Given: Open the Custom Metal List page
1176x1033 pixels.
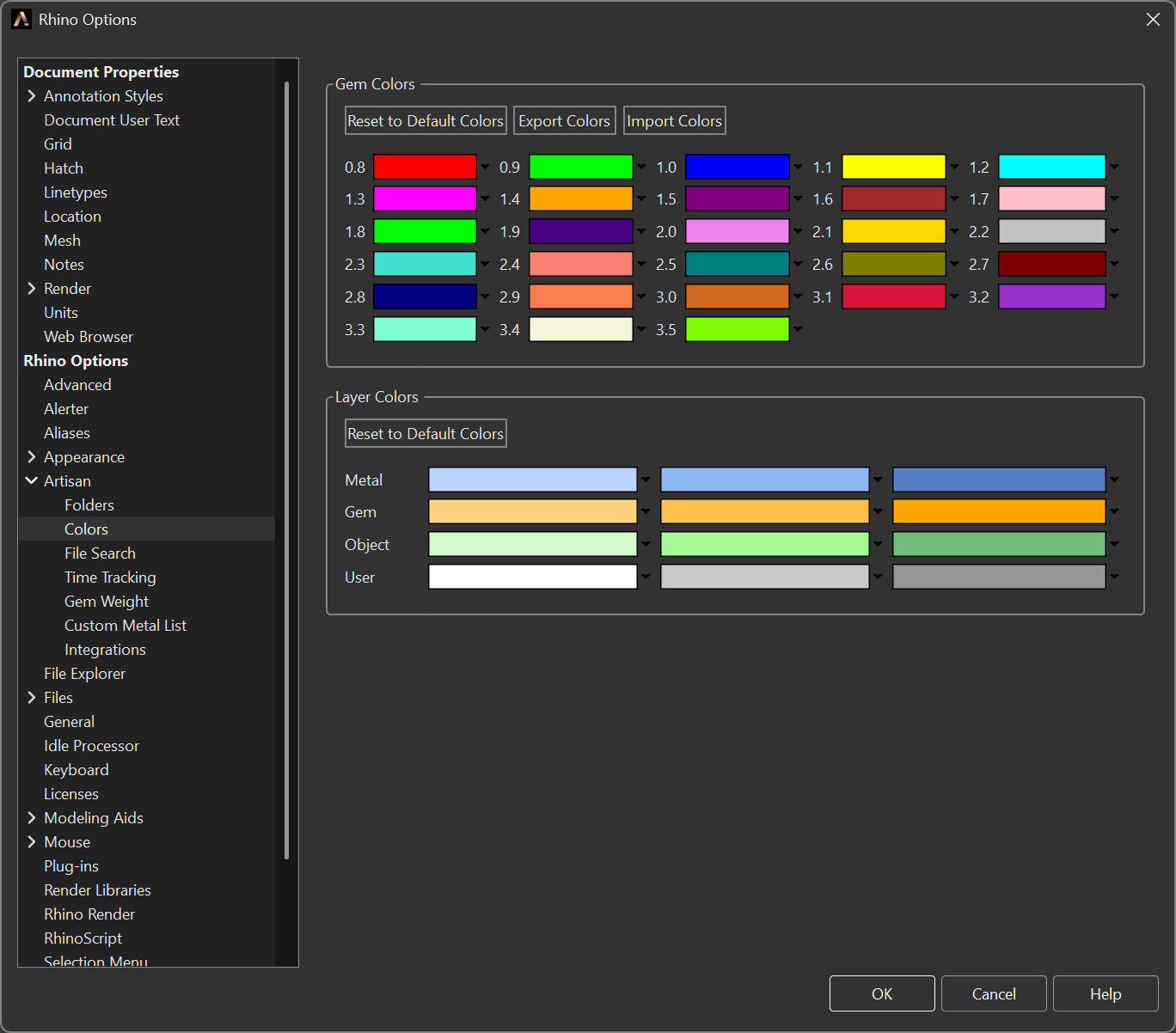Looking at the screenshot, I should pyautogui.click(x=126, y=625).
